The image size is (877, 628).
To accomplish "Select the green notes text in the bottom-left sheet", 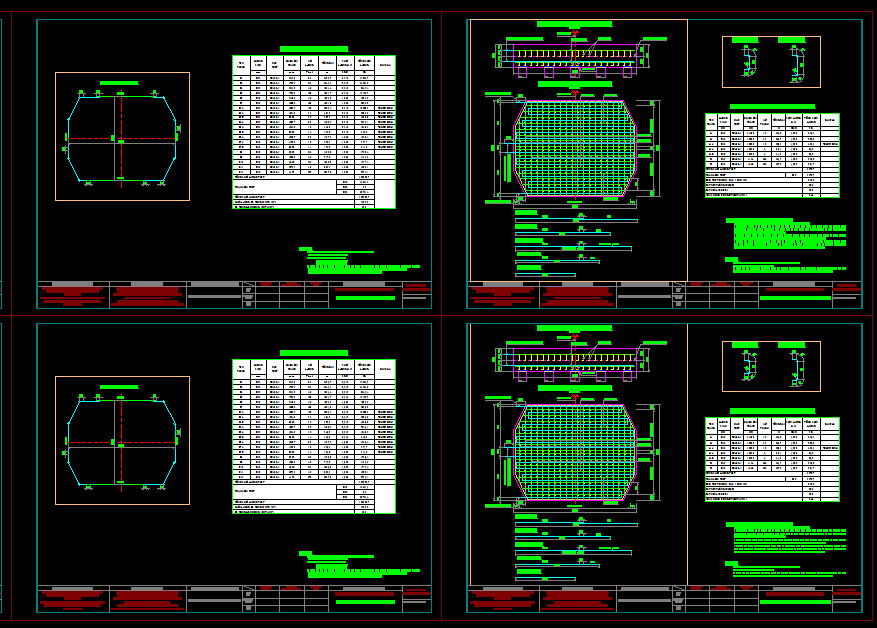I will tap(359, 565).
